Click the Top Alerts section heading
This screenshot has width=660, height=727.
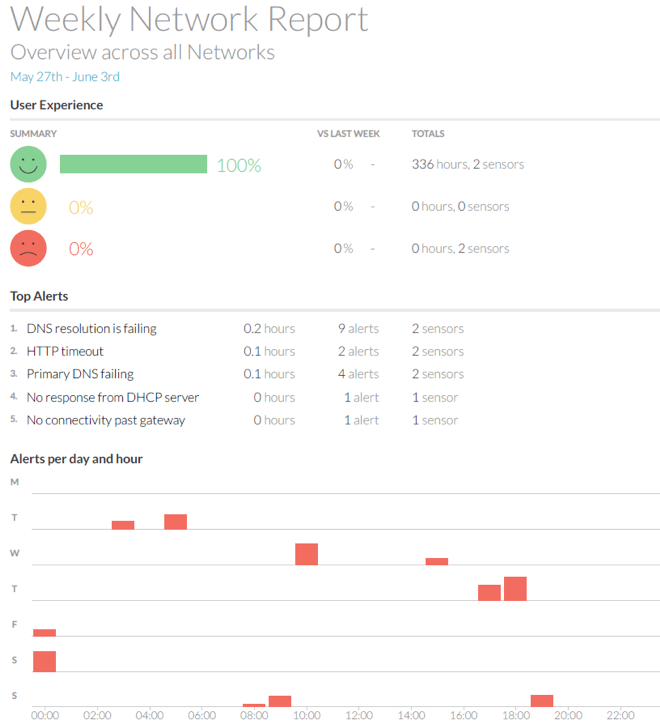coord(39,296)
